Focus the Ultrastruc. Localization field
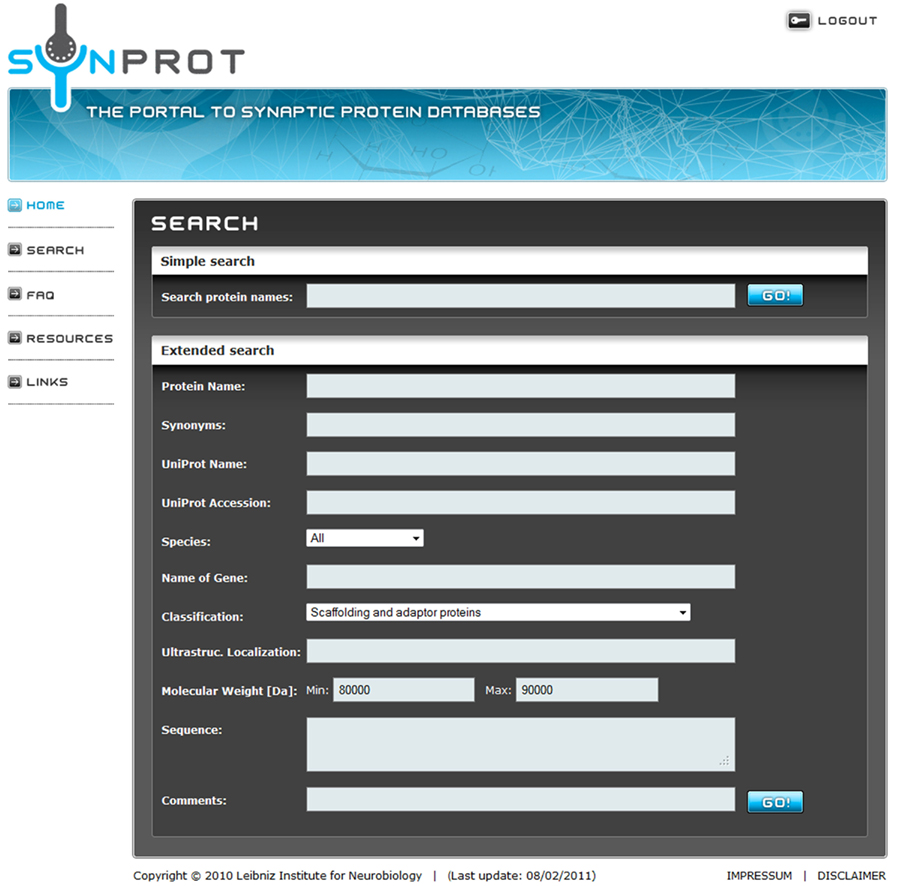Screen dimensions: 900x886 click(521, 651)
